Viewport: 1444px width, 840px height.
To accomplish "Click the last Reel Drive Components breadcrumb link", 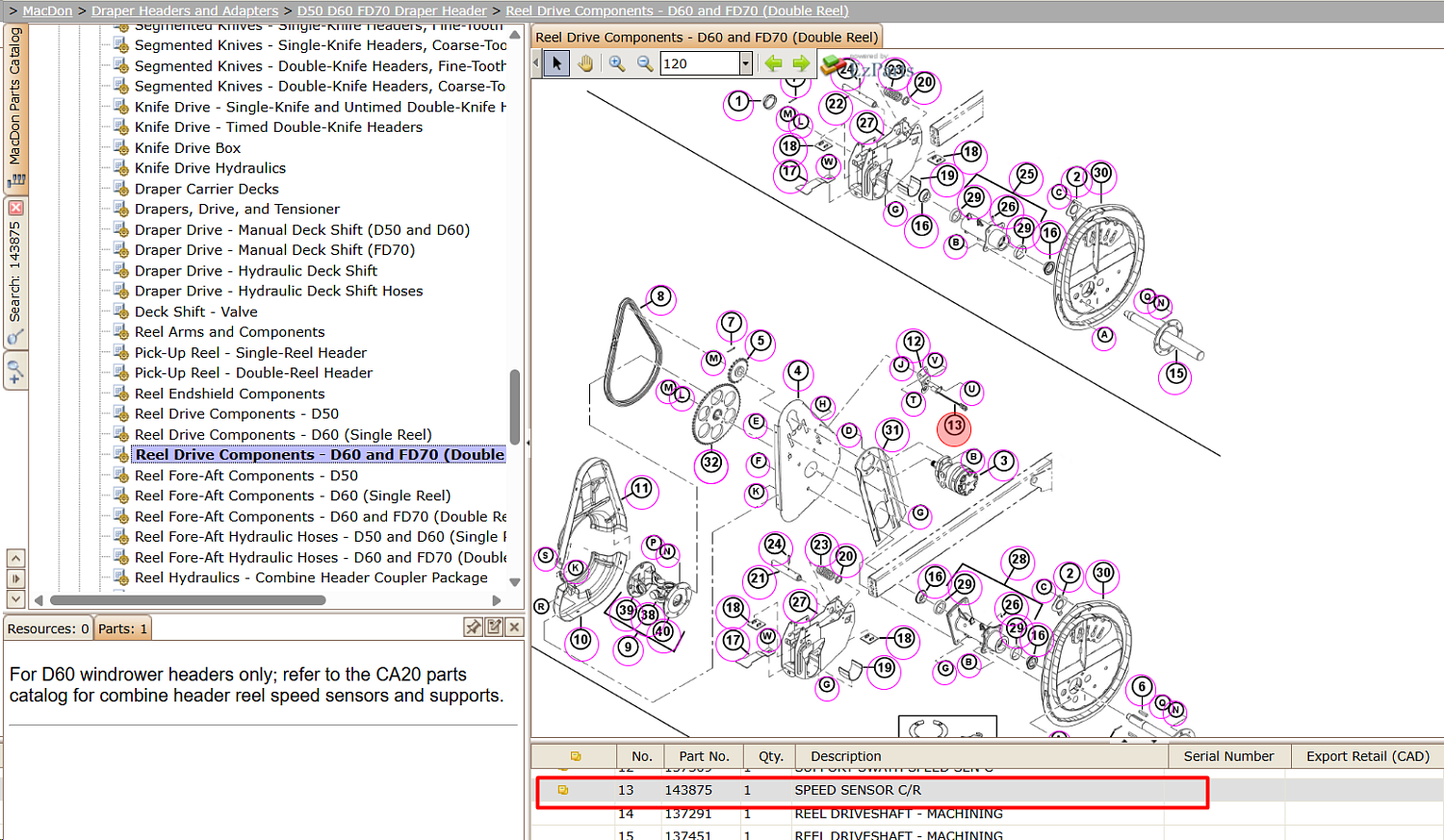I will click(677, 11).
